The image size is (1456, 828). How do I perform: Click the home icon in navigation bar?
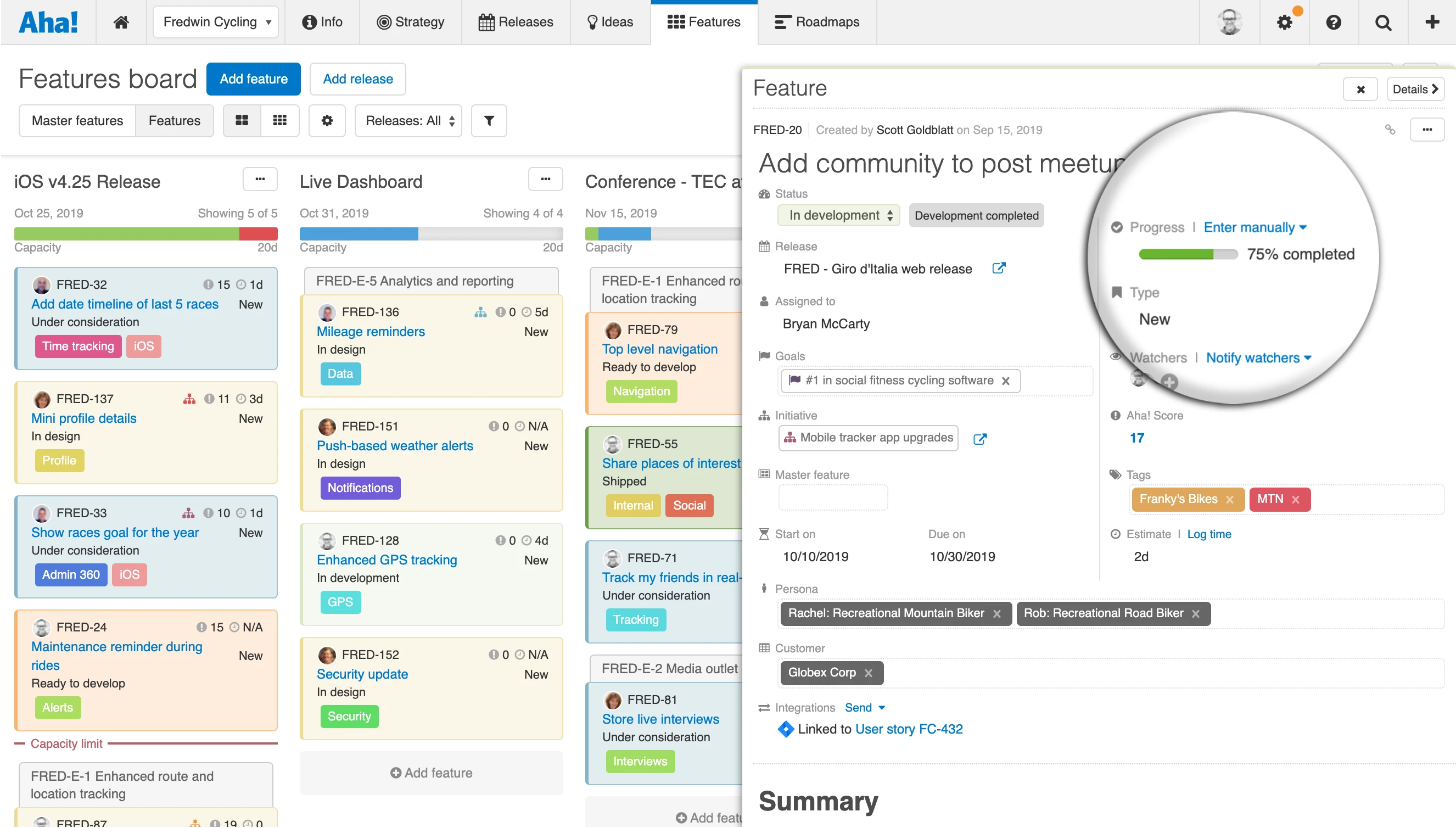pyautogui.click(x=121, y=21)
